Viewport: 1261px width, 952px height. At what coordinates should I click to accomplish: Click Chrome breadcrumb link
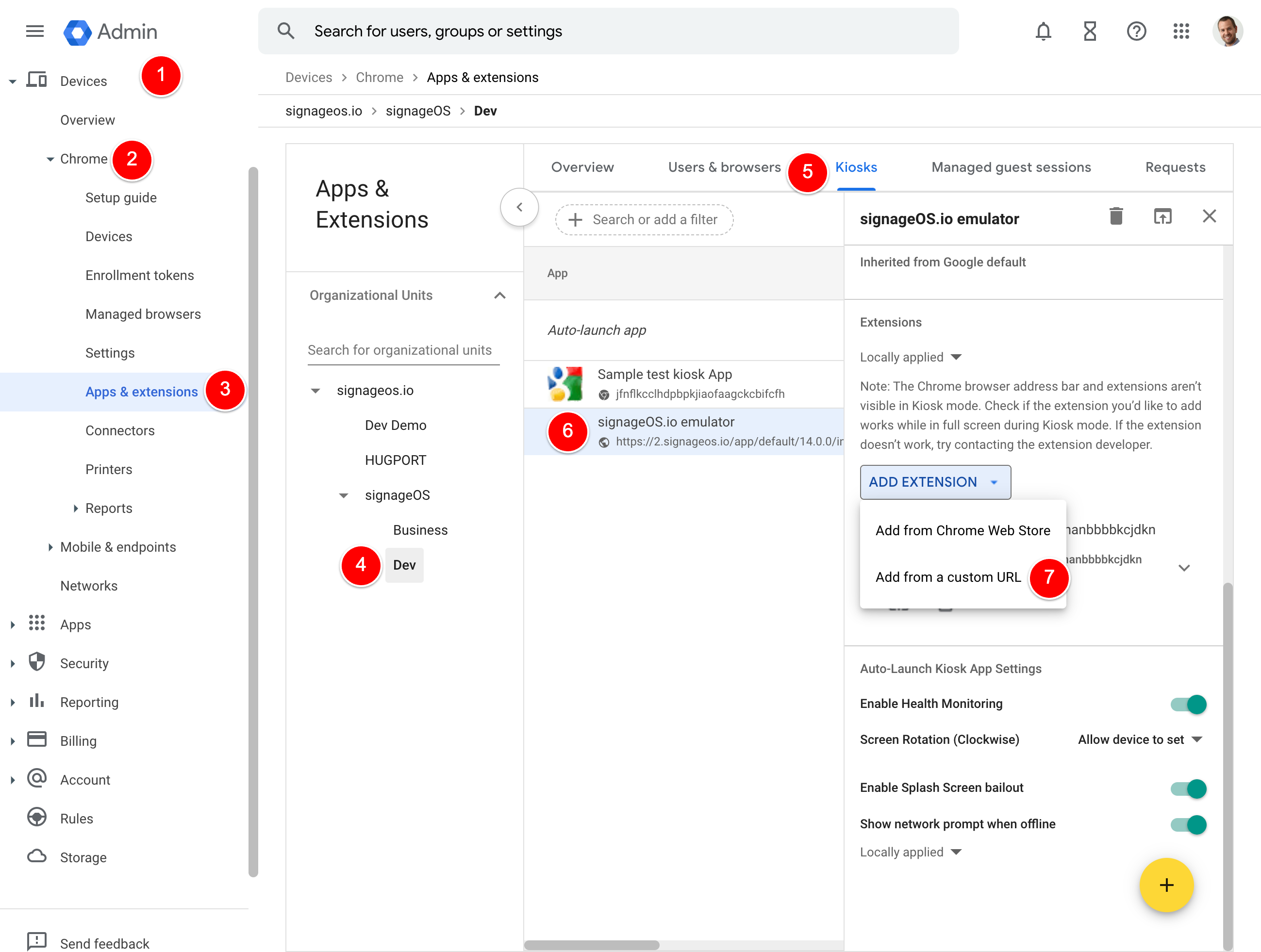tap(379, 78)
